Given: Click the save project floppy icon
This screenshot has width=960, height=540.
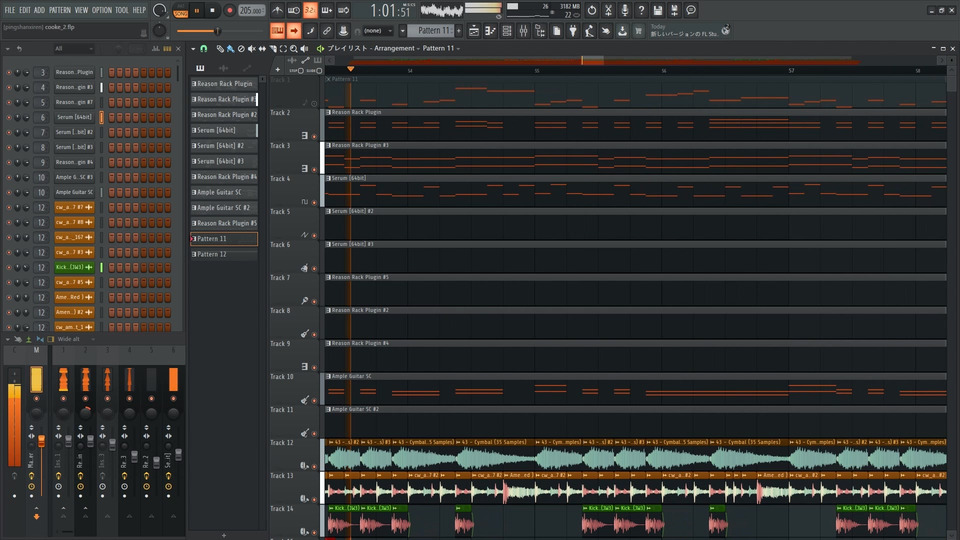Looking at the screenshot, I should pyautogui.click(x=659, y=10).
